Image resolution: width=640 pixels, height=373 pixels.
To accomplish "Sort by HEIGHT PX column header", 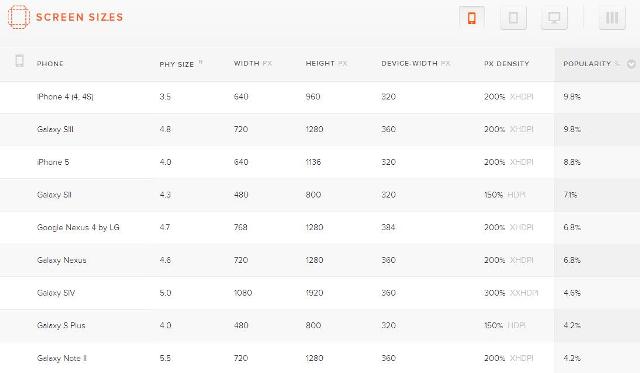I will 326,63.
